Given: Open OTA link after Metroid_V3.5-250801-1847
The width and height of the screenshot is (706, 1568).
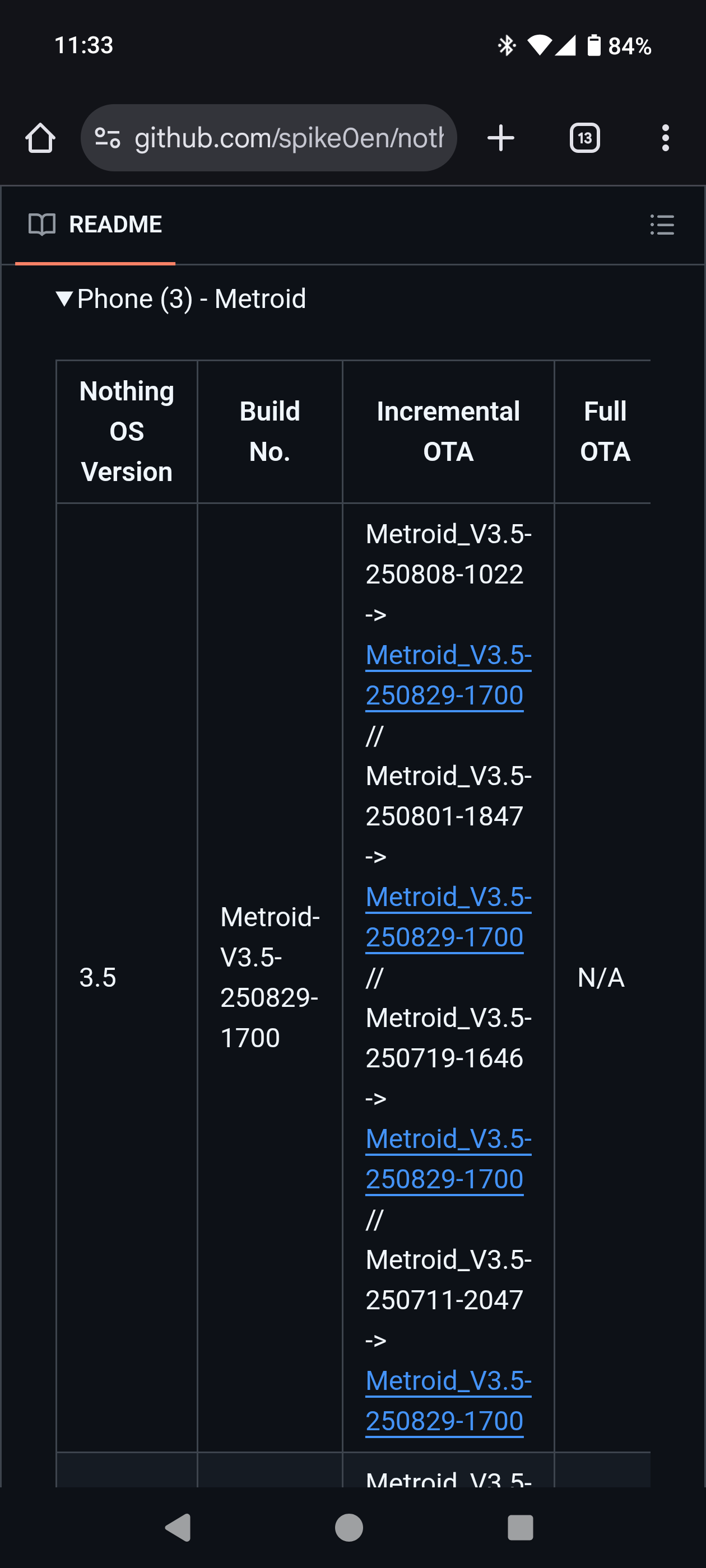Looking at the screenshot, I should [448, 917].
